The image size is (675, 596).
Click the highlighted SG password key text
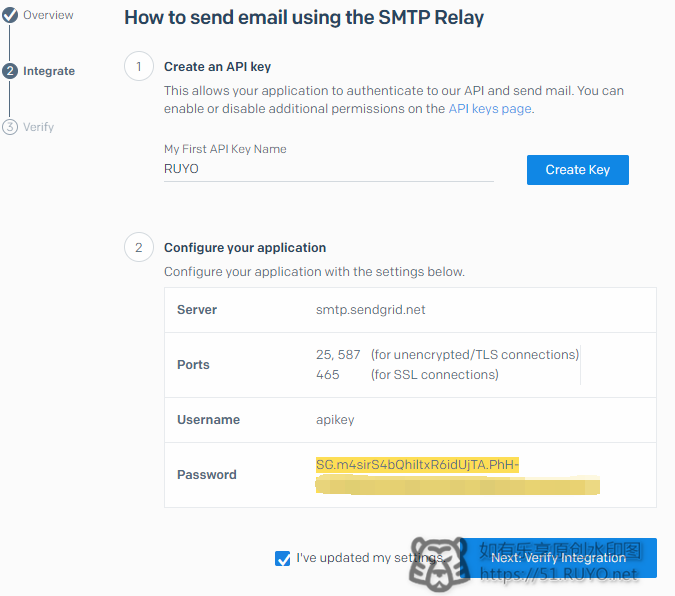pos(417,465)
